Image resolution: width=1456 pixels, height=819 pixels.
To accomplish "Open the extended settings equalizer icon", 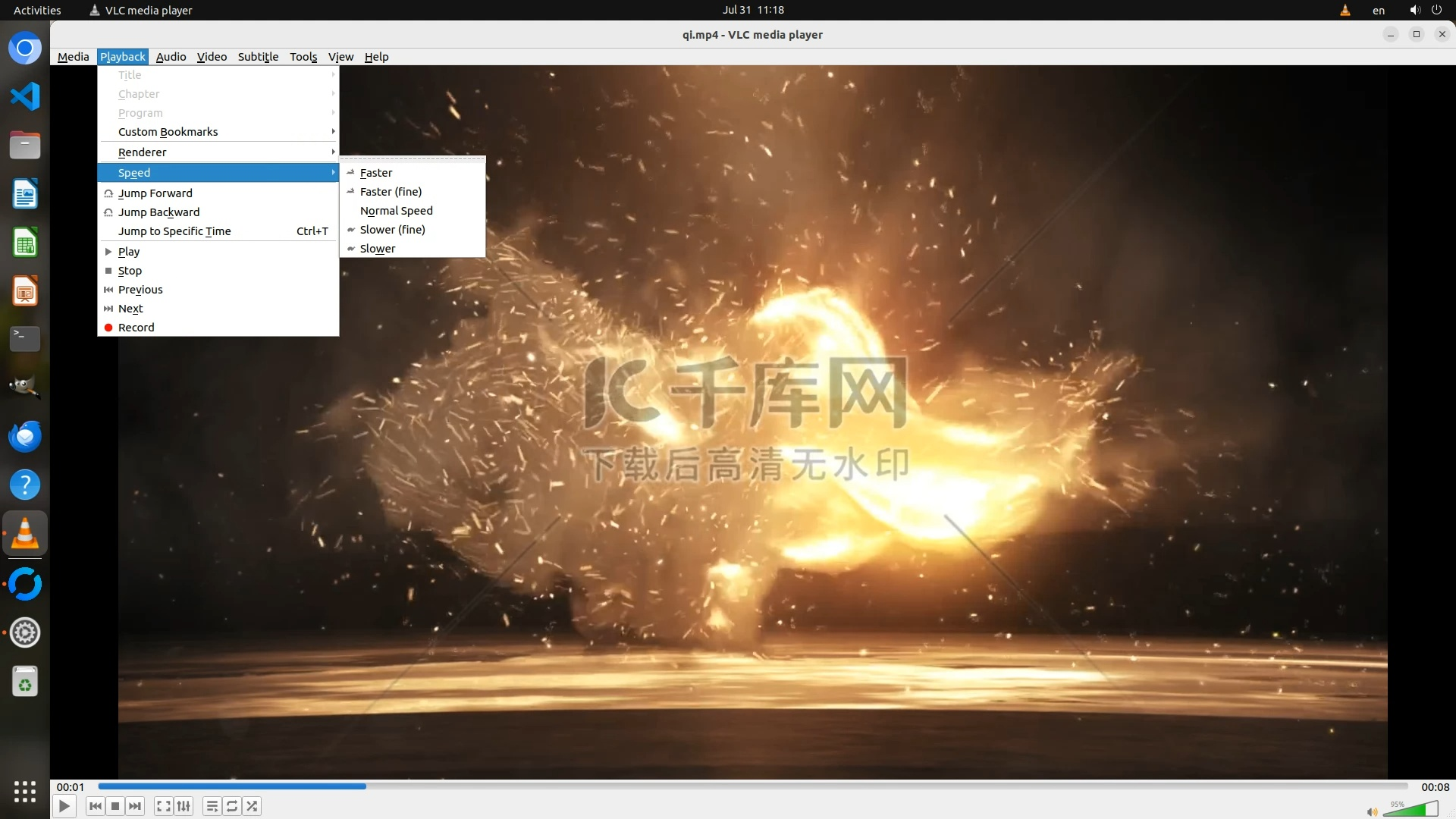I will (184, 806).
